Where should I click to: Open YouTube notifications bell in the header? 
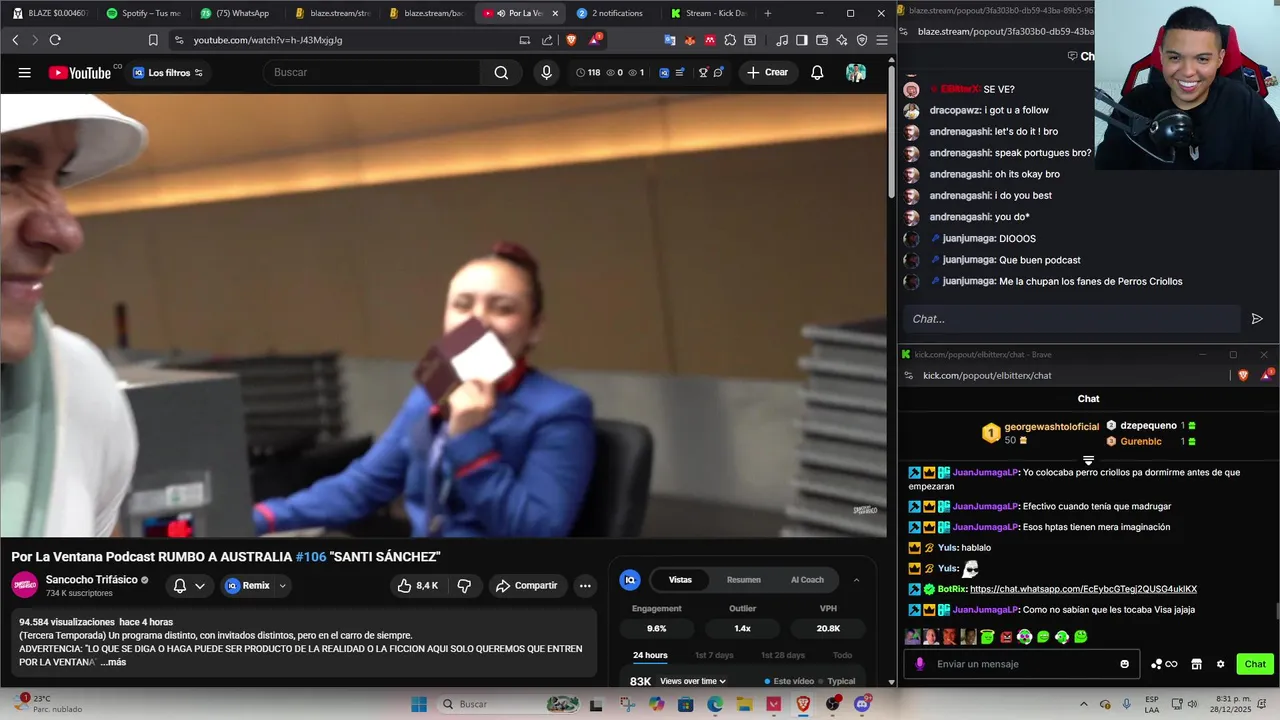[817, 72]
